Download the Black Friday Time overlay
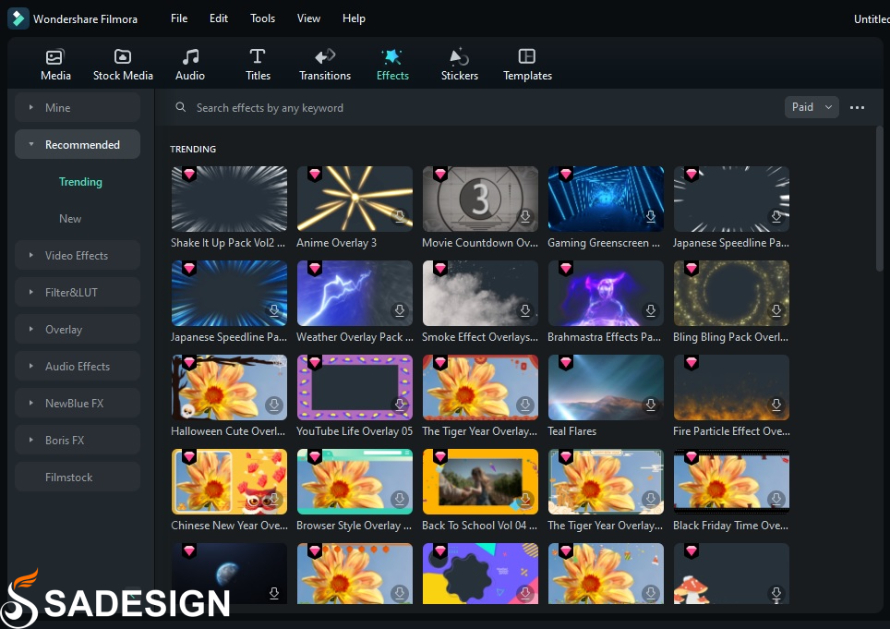The image size is (890, 629). coord(776,499)
